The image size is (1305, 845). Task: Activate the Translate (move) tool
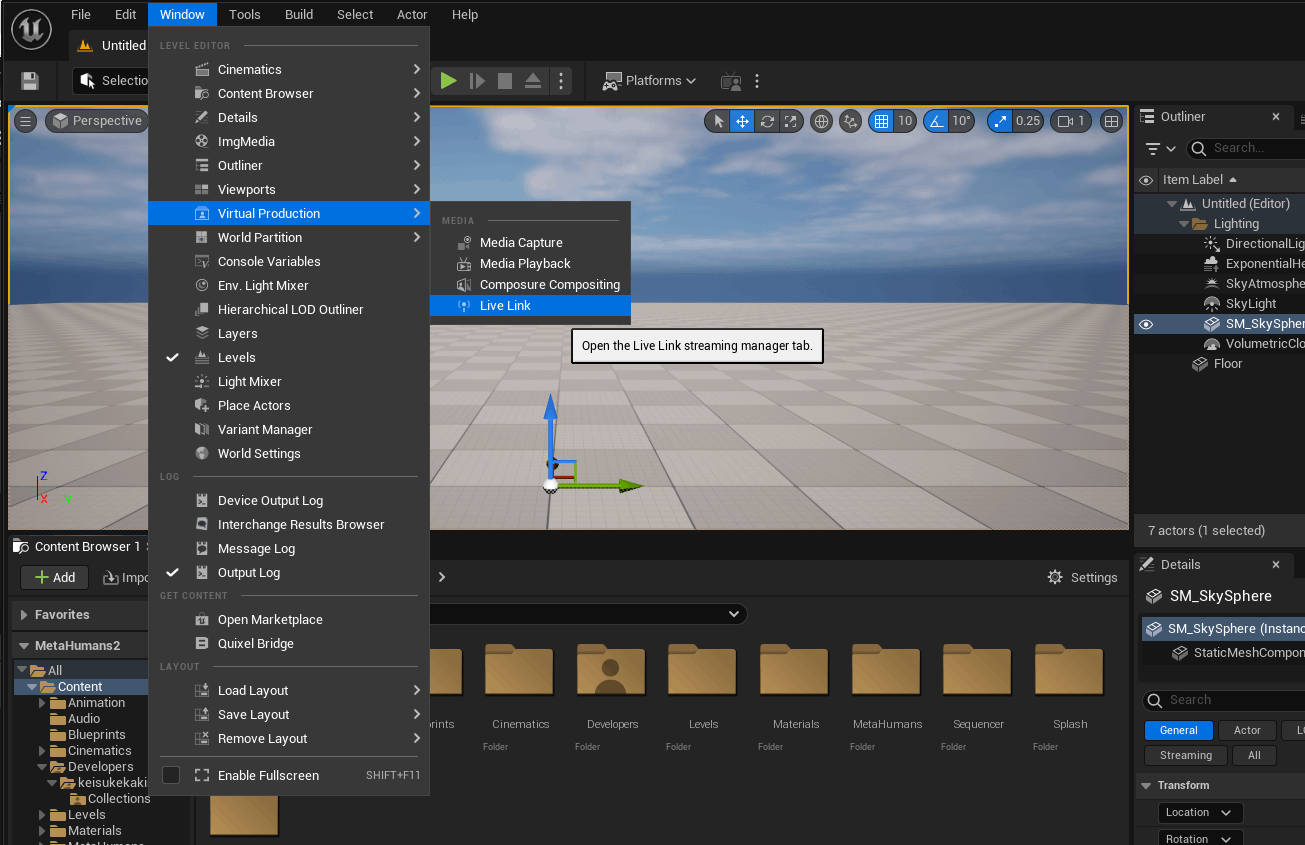[x=742, y=121]
